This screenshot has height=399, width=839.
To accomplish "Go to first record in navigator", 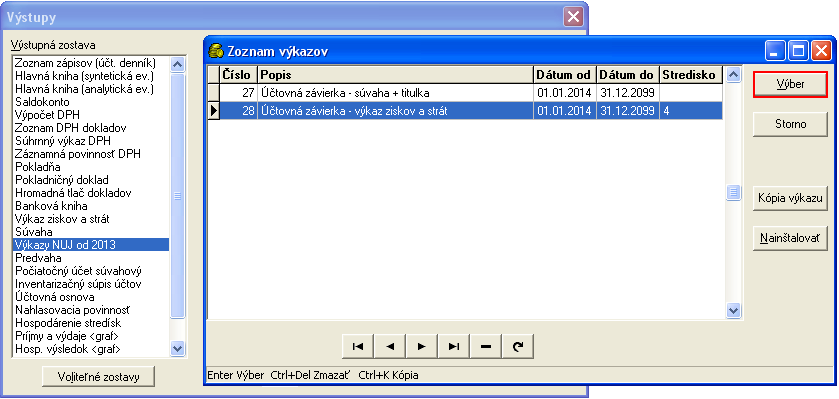I will pyautogui.click(x=357, y=347).
